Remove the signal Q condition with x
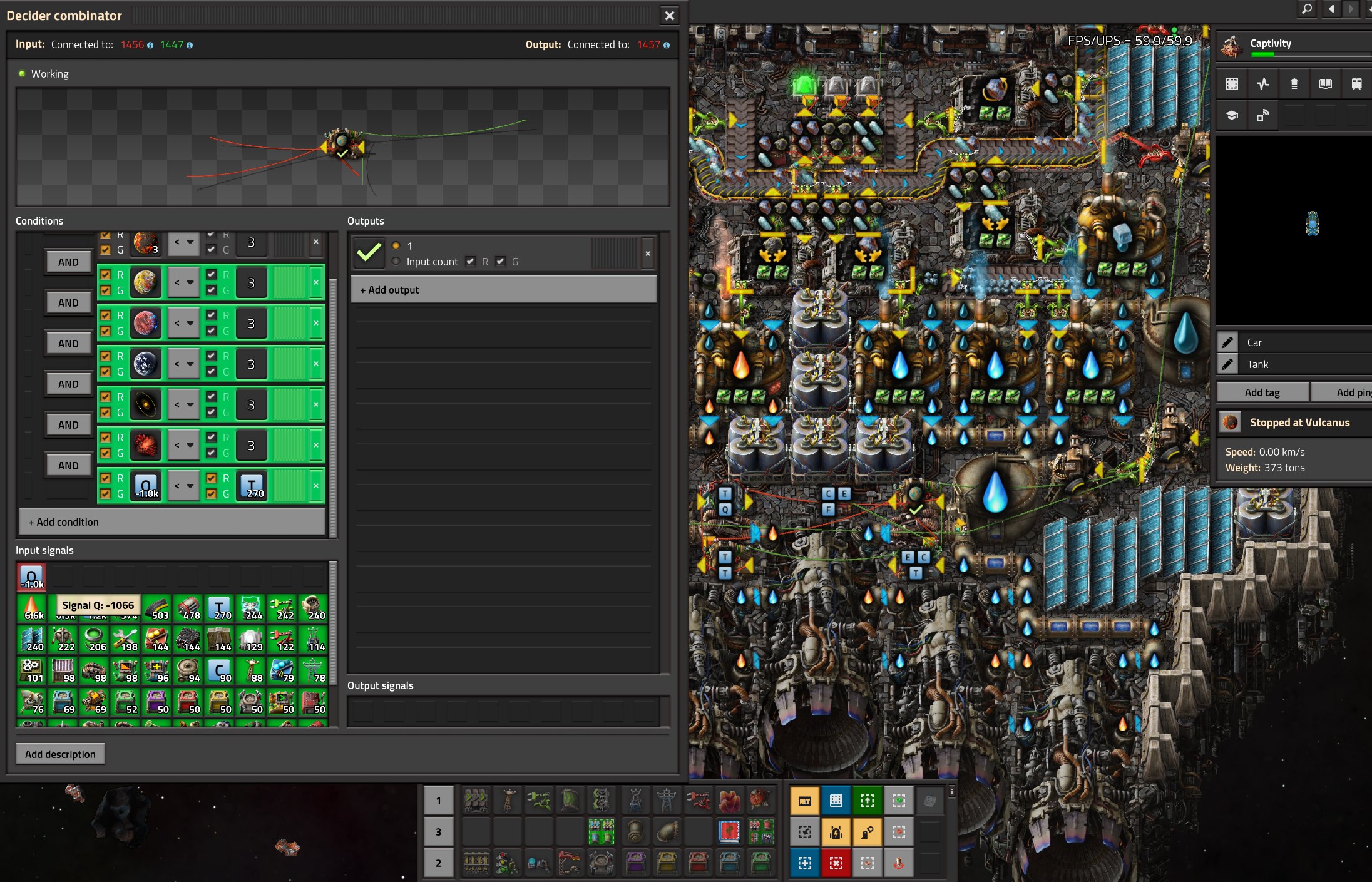The image size is (1372, 882). (316, 486)
